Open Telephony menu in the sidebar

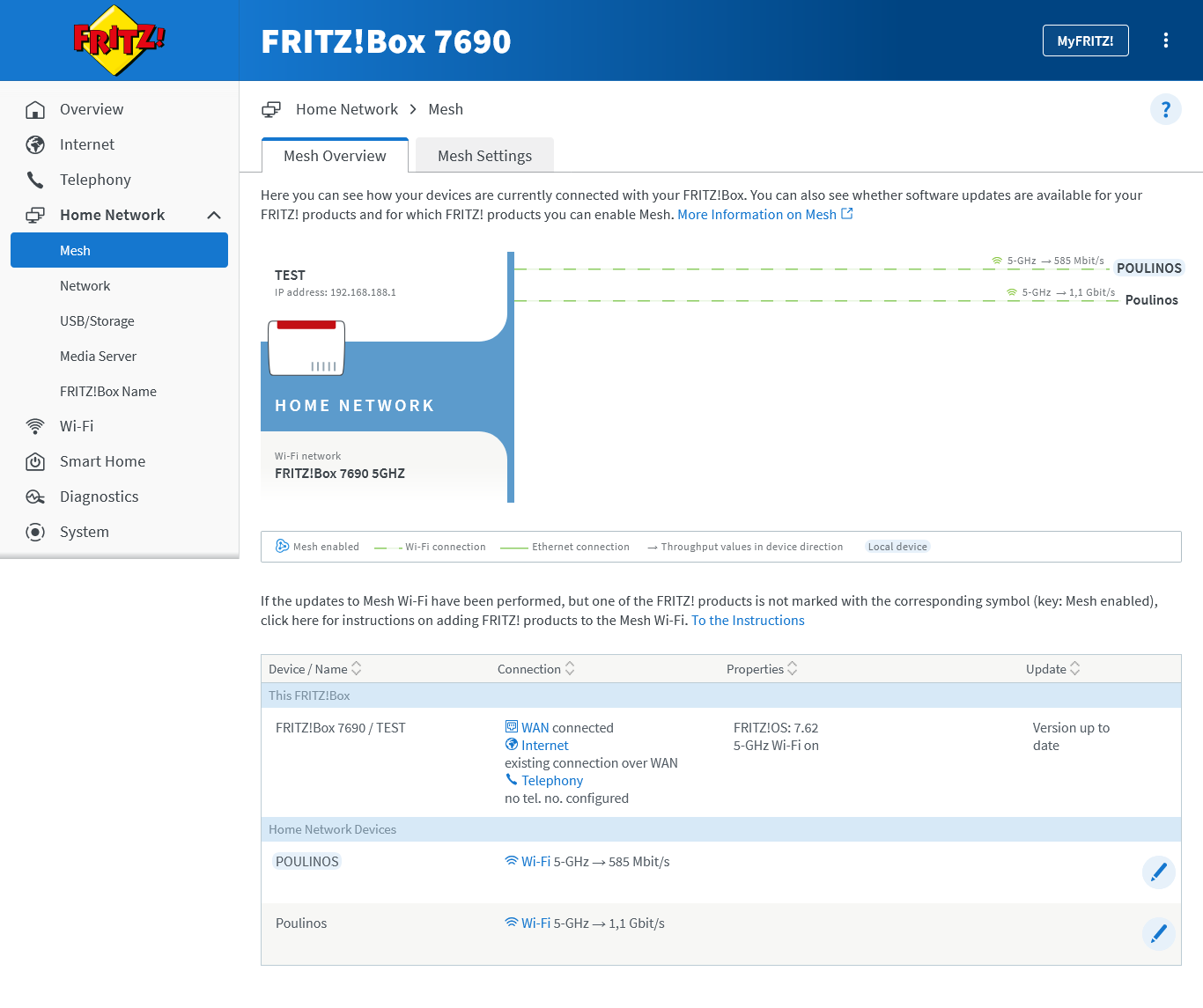pos(95,180)
